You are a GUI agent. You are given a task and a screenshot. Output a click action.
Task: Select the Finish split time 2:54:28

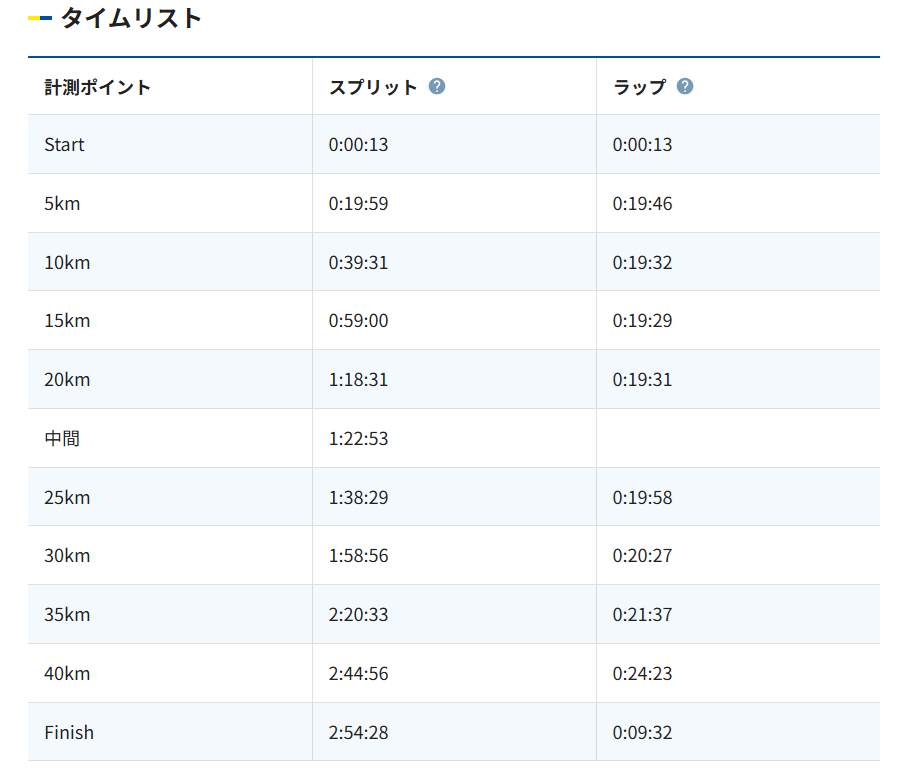click(x=358, y=733)
